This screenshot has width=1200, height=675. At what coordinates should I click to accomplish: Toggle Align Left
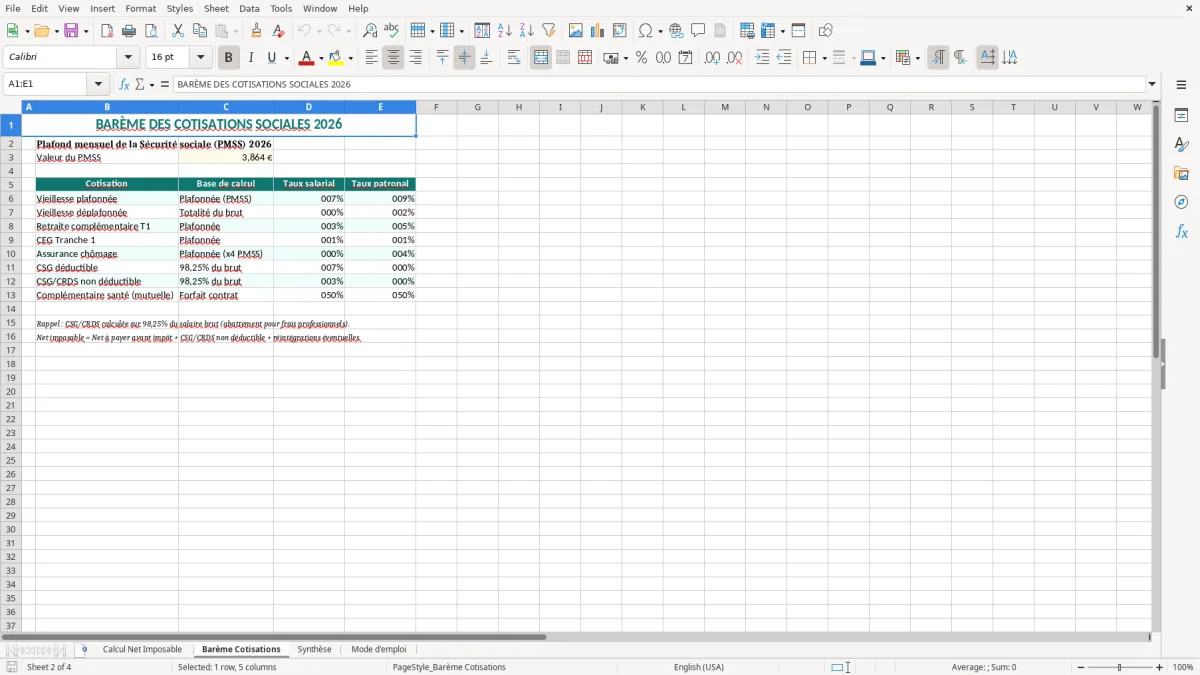click(x=371, y=58)
